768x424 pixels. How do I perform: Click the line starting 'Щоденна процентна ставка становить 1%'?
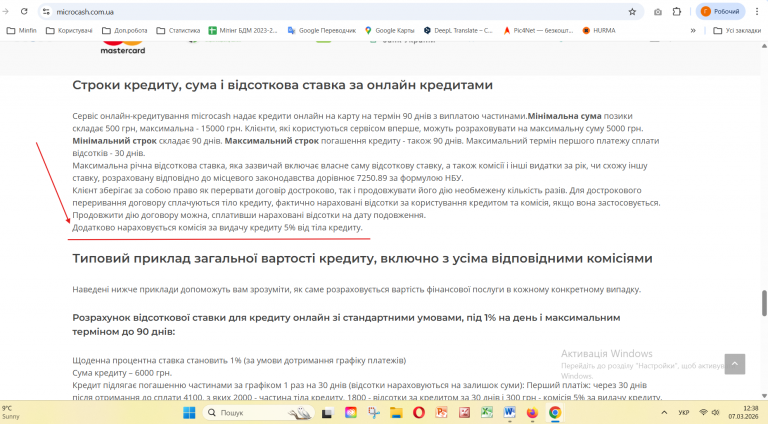(x=239, y=360)
